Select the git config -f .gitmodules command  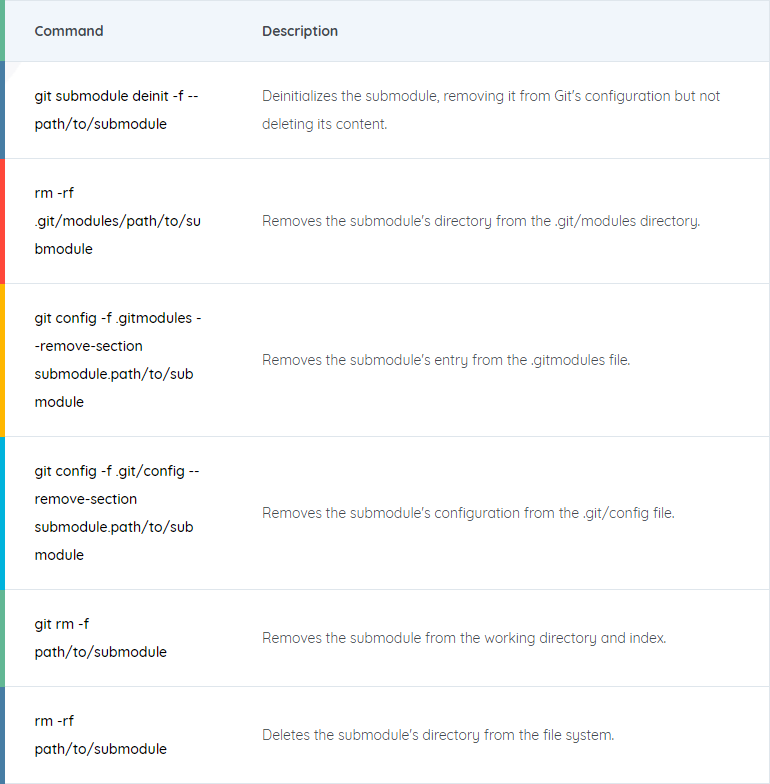[118, 360]
